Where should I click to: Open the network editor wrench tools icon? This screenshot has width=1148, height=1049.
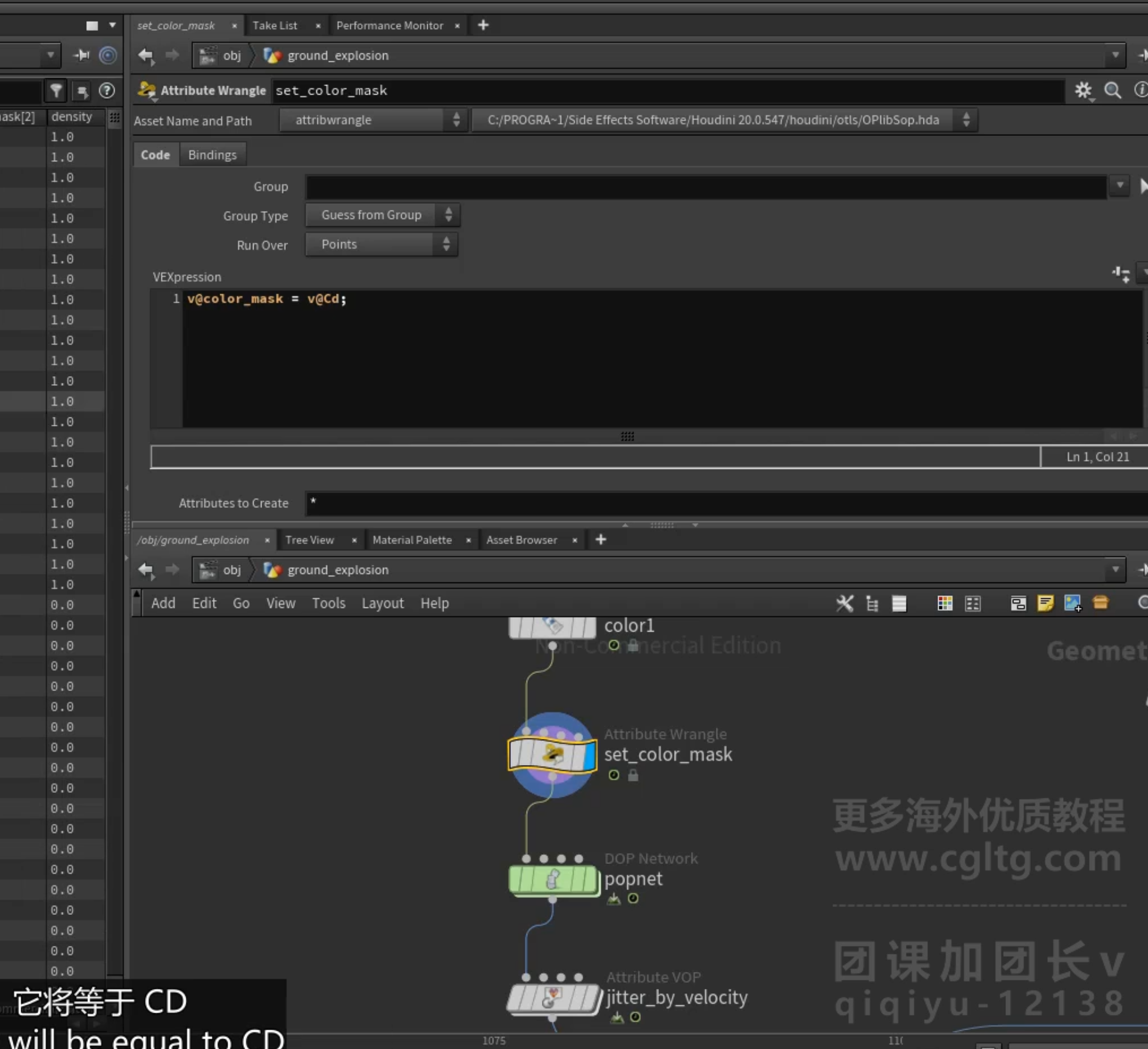click(845, 603)
